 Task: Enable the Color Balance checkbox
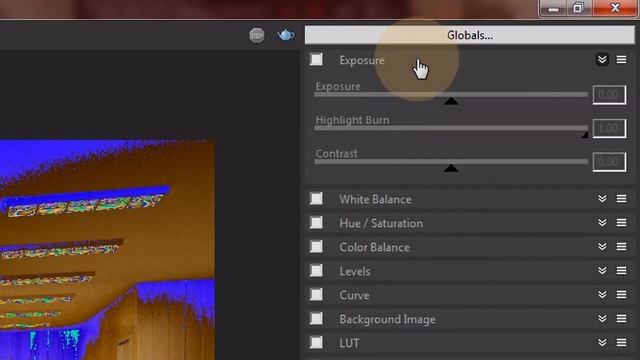tap(316, 247)
